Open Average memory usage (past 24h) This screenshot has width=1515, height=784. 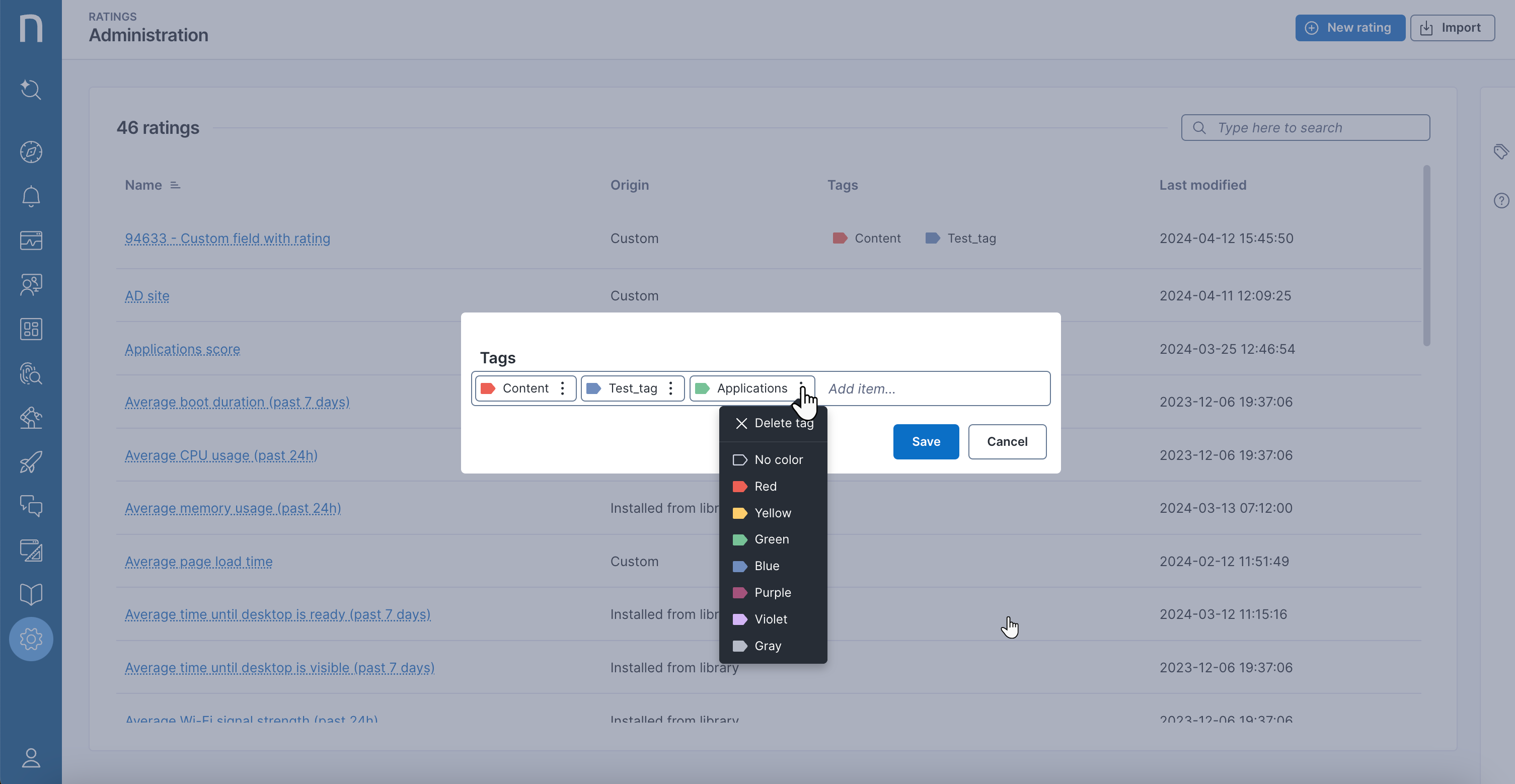tap(233, 508)
